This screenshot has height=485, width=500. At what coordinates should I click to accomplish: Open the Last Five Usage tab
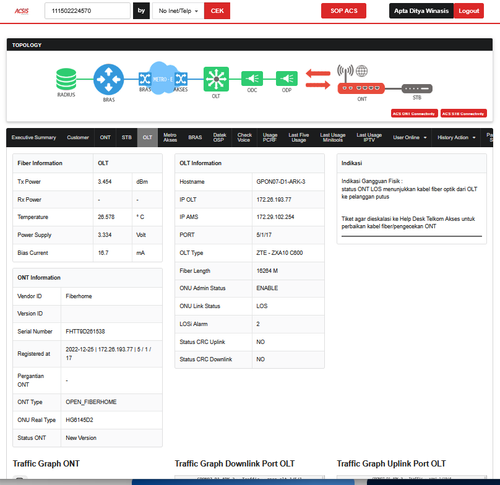pos(299,137)
